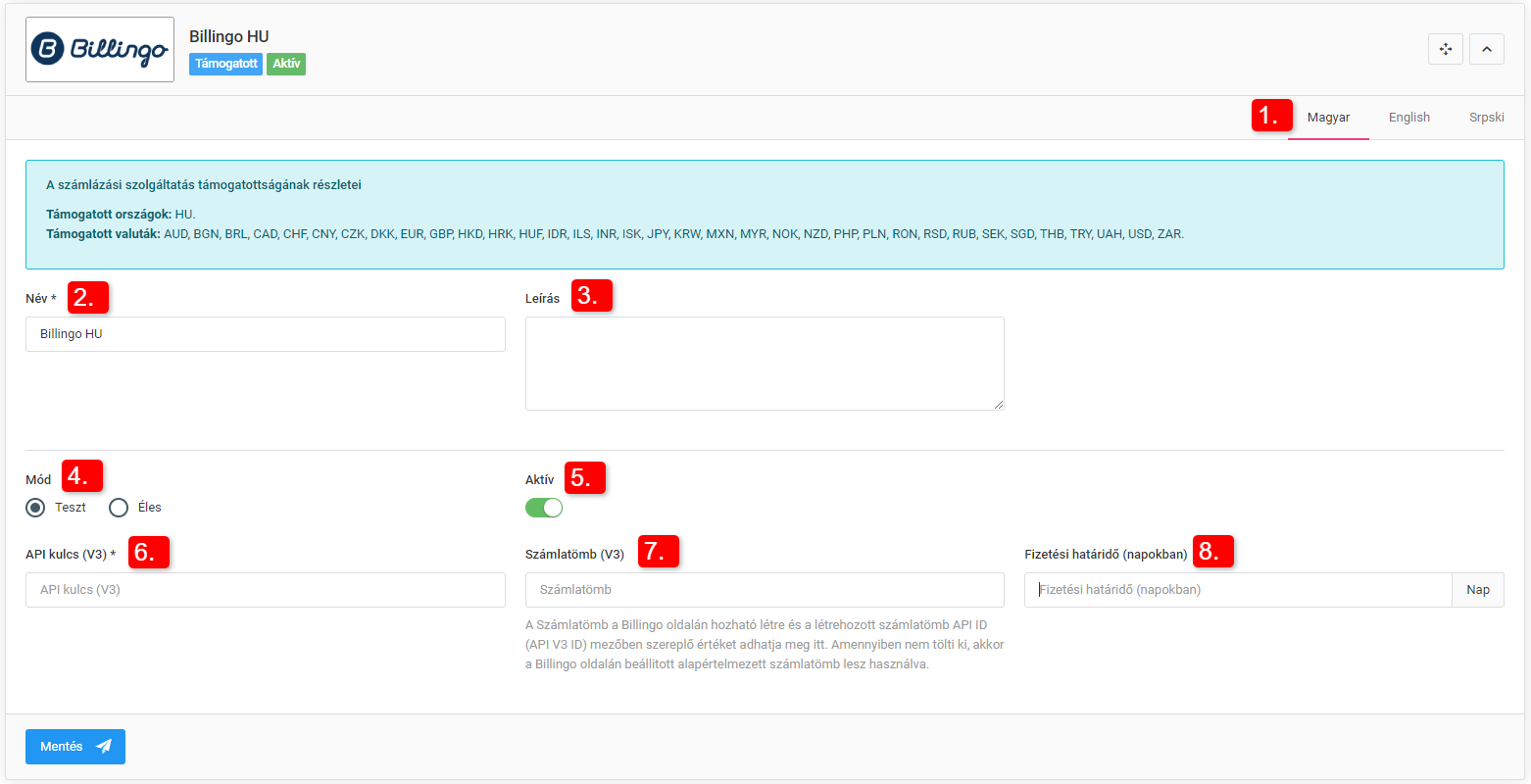Click the green Aktív badge
The width and height of the screenshot is (1531, 784).
[286, 64]
